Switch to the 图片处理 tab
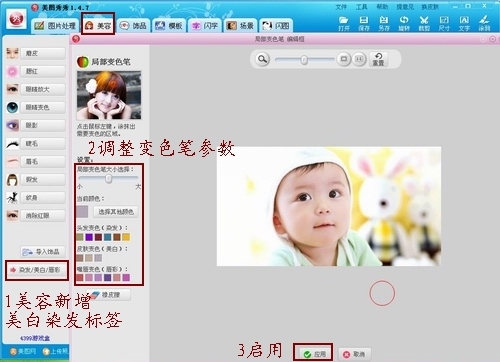 [55, 26]
